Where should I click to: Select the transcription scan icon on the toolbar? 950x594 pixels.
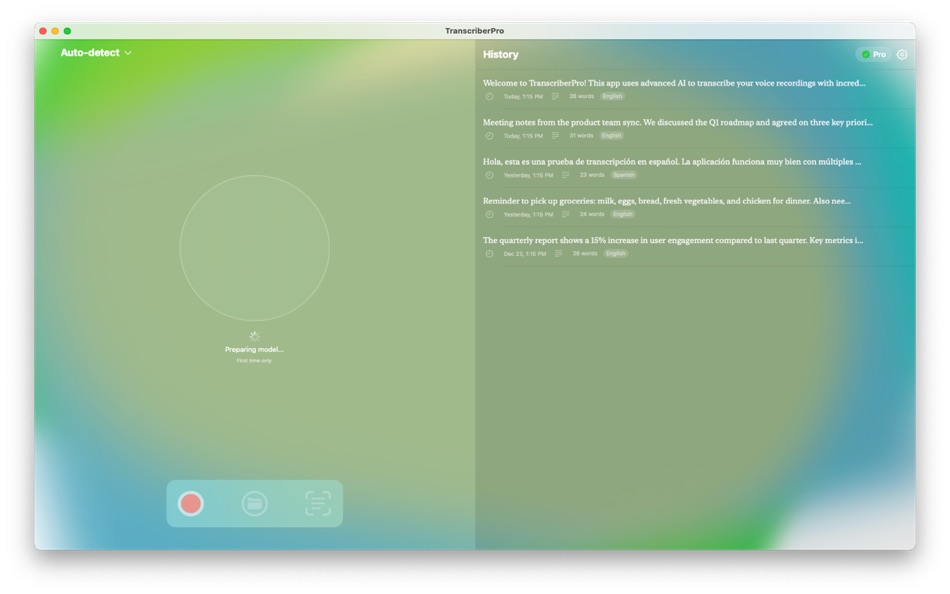coord(314,503)
